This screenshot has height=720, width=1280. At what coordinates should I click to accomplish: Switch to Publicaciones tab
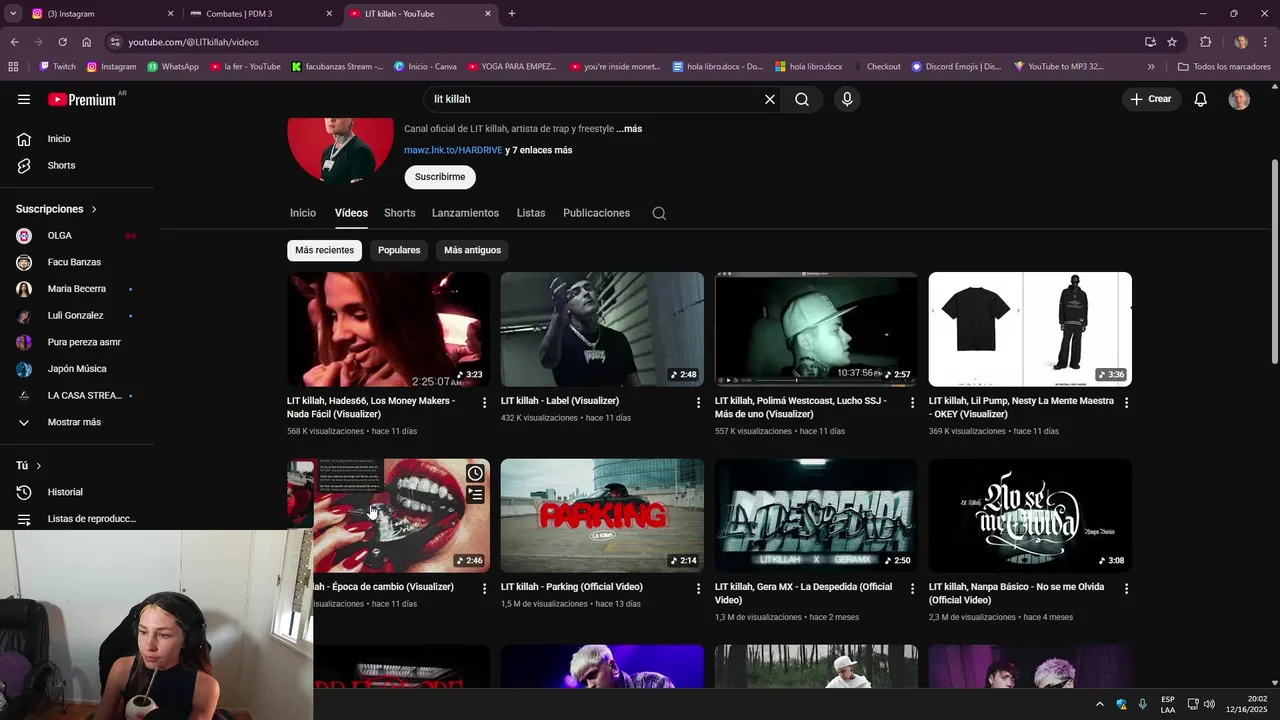point(596,213)
